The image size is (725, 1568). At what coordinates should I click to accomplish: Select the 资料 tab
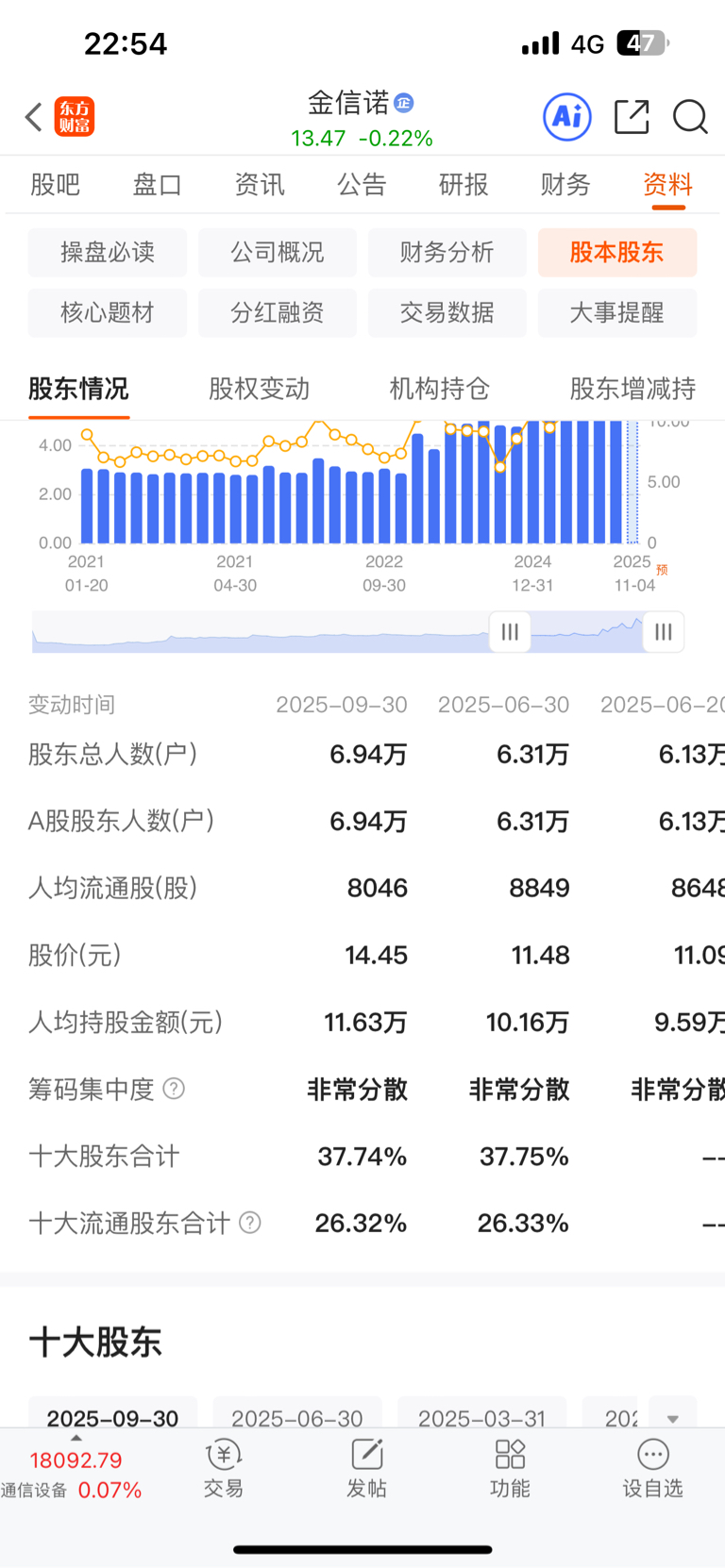pos(668,184)
